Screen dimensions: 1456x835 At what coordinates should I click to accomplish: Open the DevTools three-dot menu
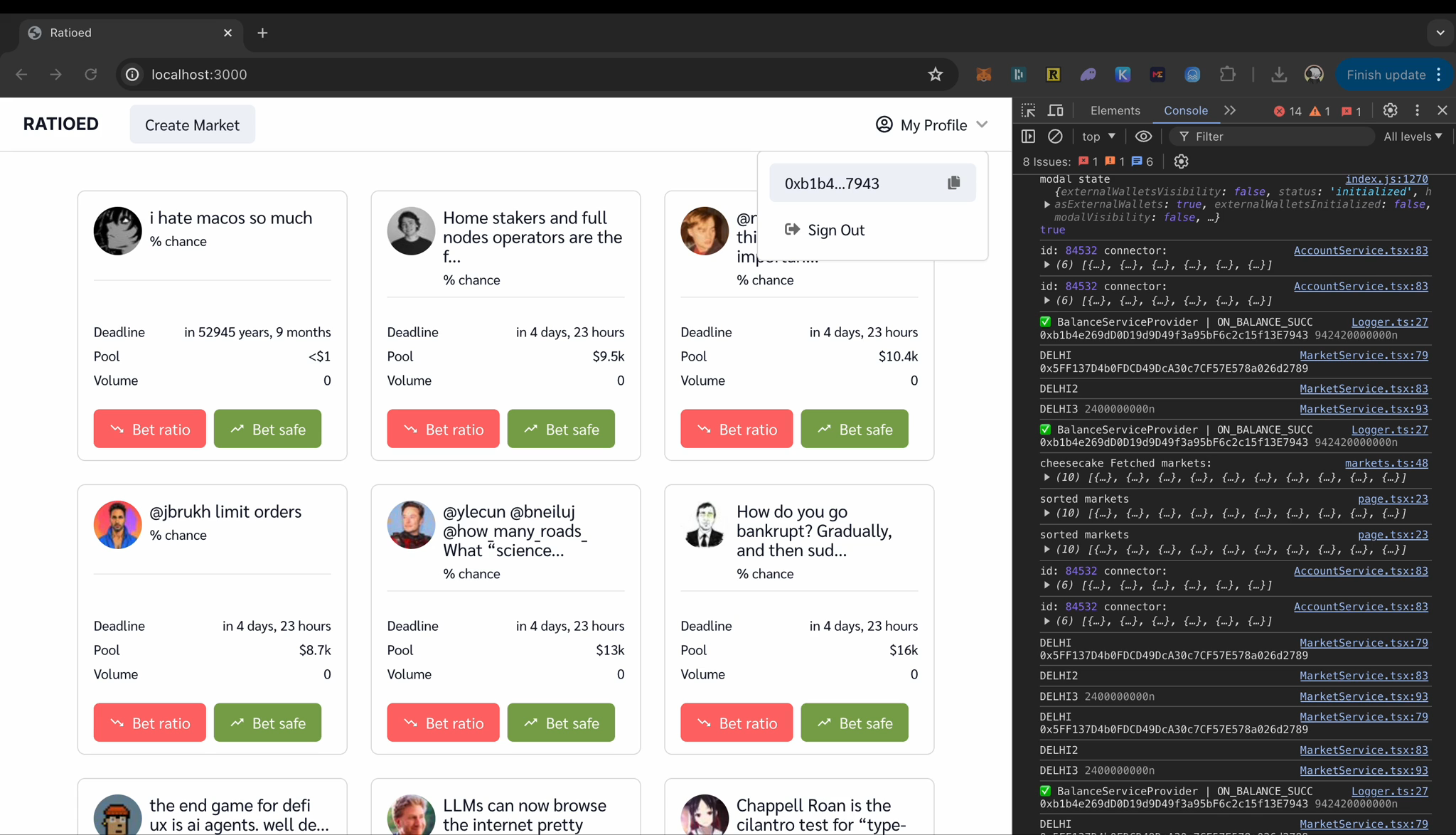pos(1417,110)
